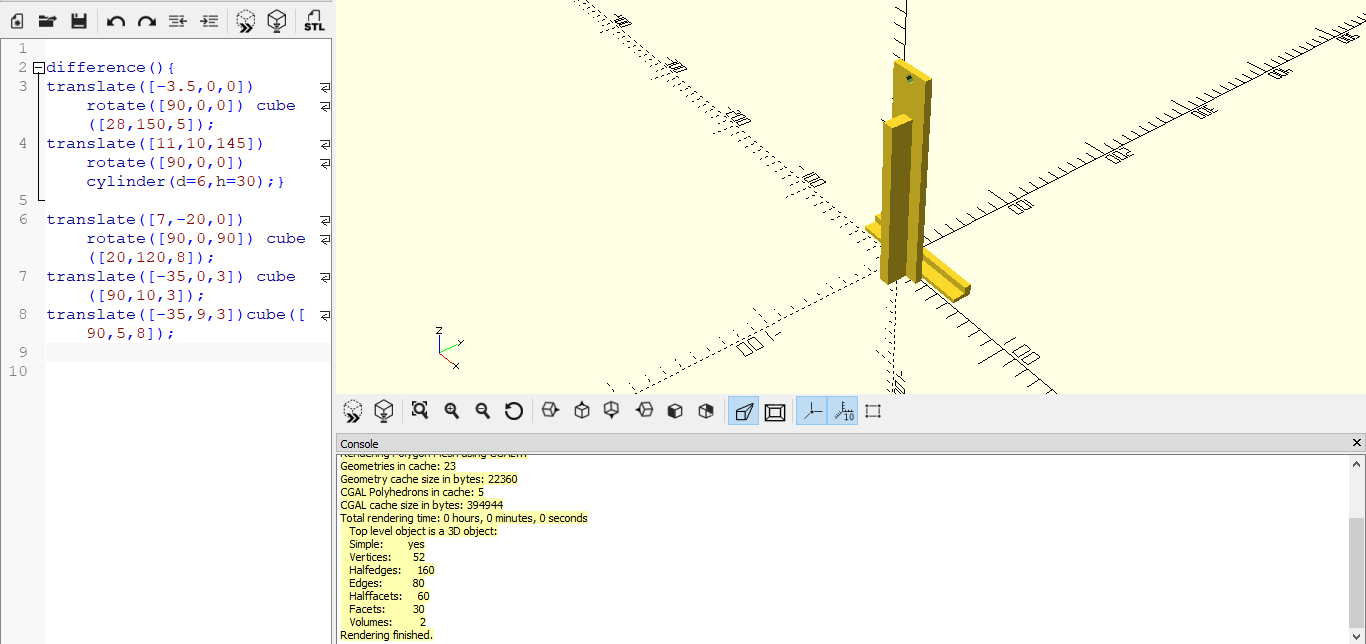Save the current script file
Screen dimensions: 1366x644
point(79,21)
